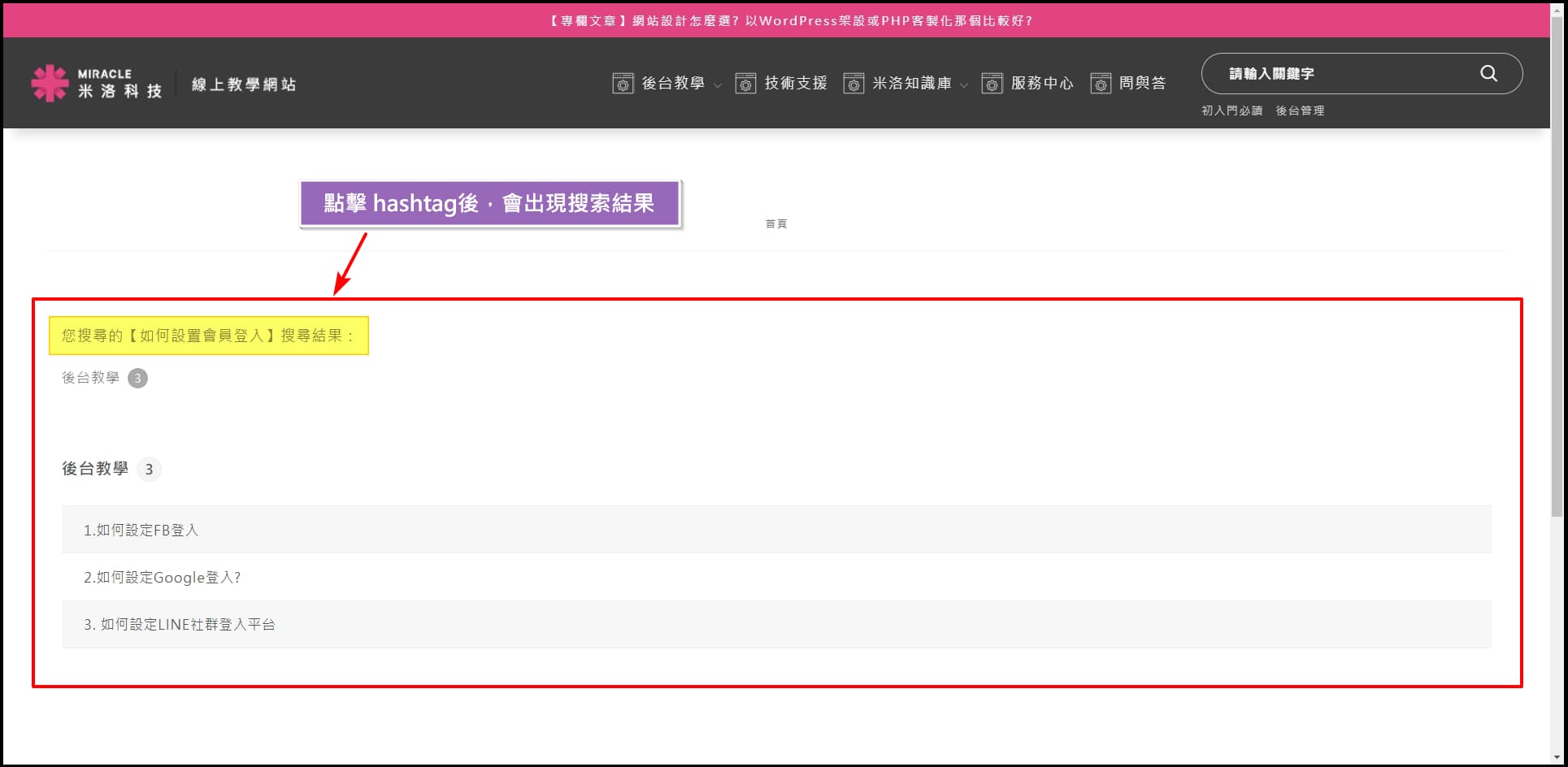Click the icon beside 米洛知識庫 menu
The image size is (1568, 767).
[853, 84]
